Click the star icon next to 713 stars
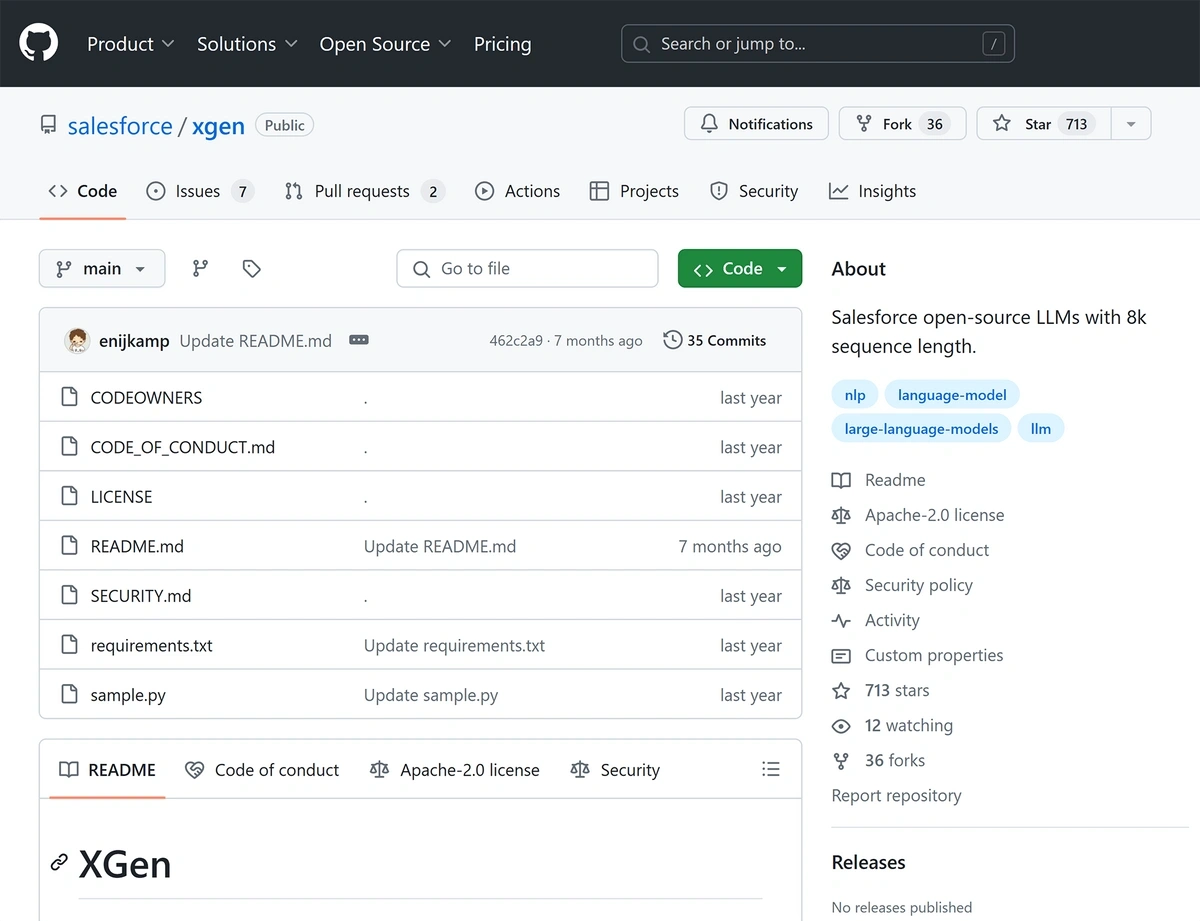 (841, 690)
